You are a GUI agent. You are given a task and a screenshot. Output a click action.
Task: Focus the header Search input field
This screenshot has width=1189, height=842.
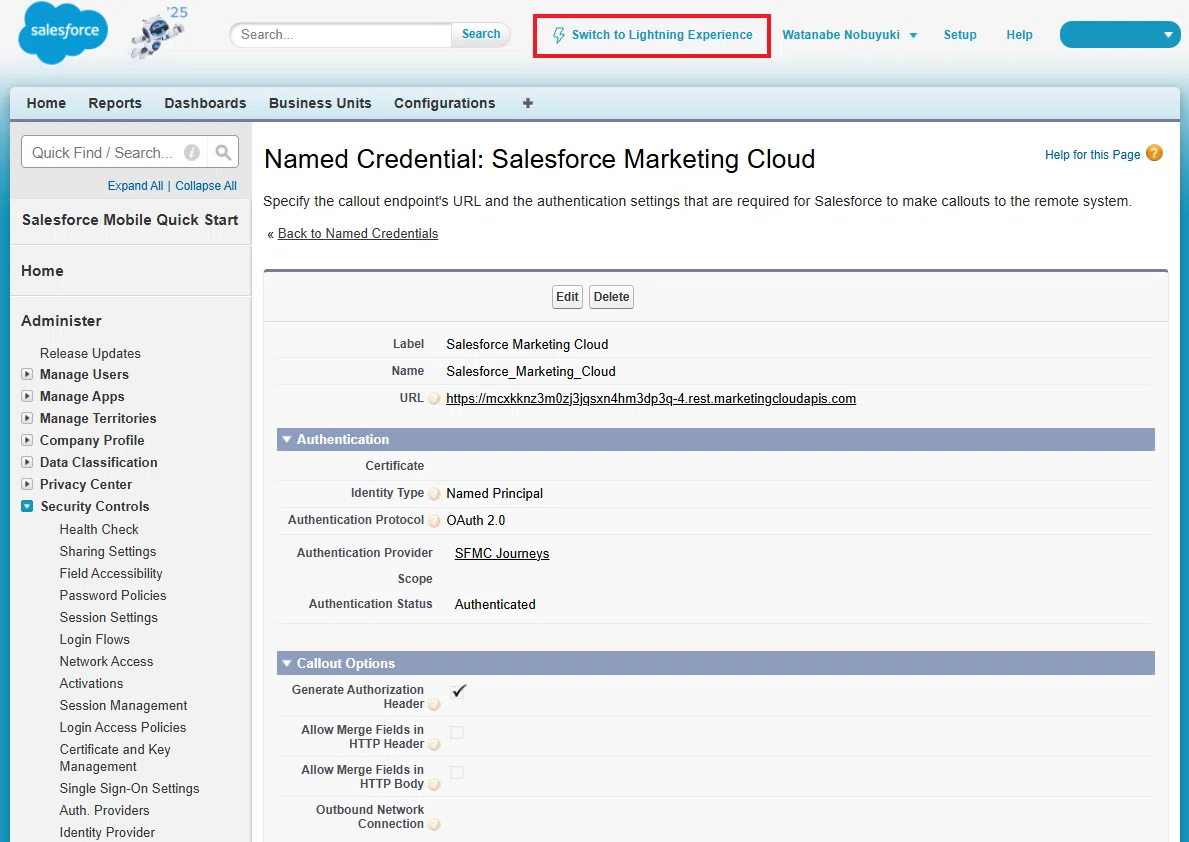click(x=340, y=35)
